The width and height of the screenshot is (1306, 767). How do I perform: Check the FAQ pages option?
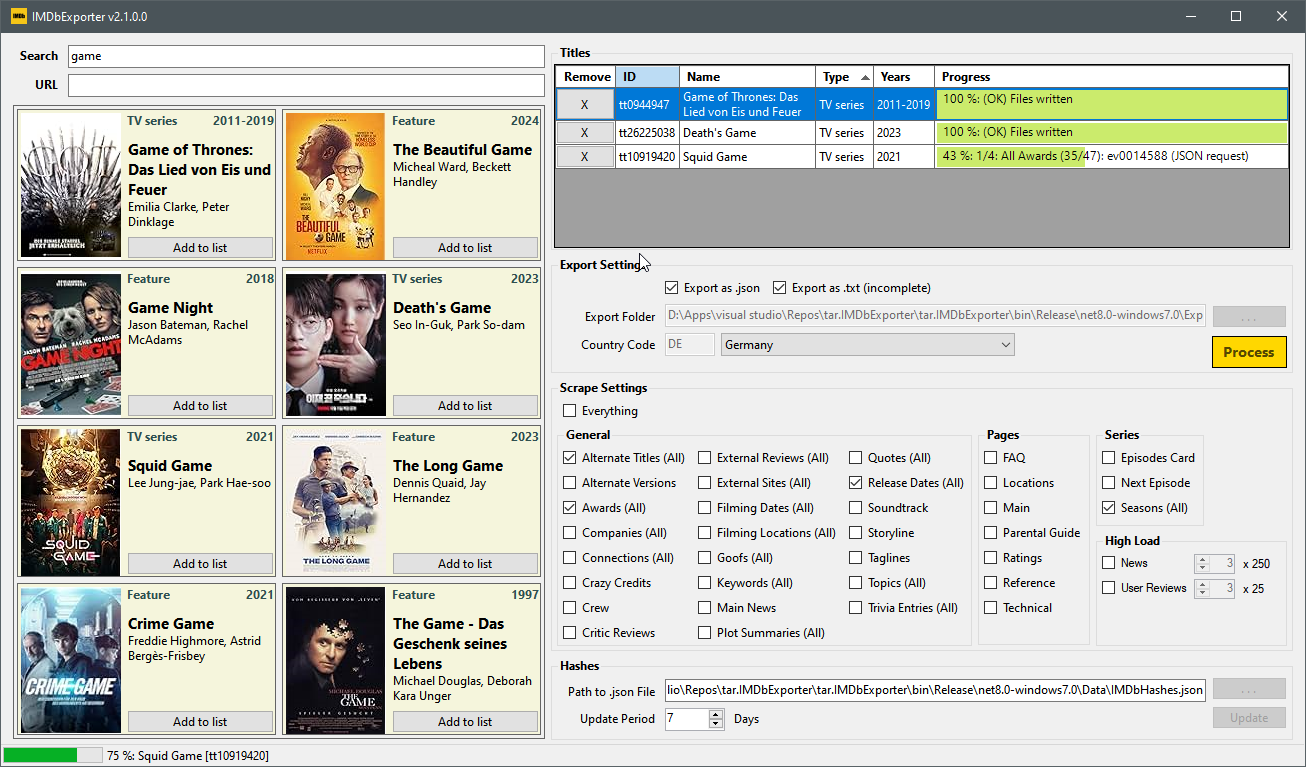click(x=990, y=458)
